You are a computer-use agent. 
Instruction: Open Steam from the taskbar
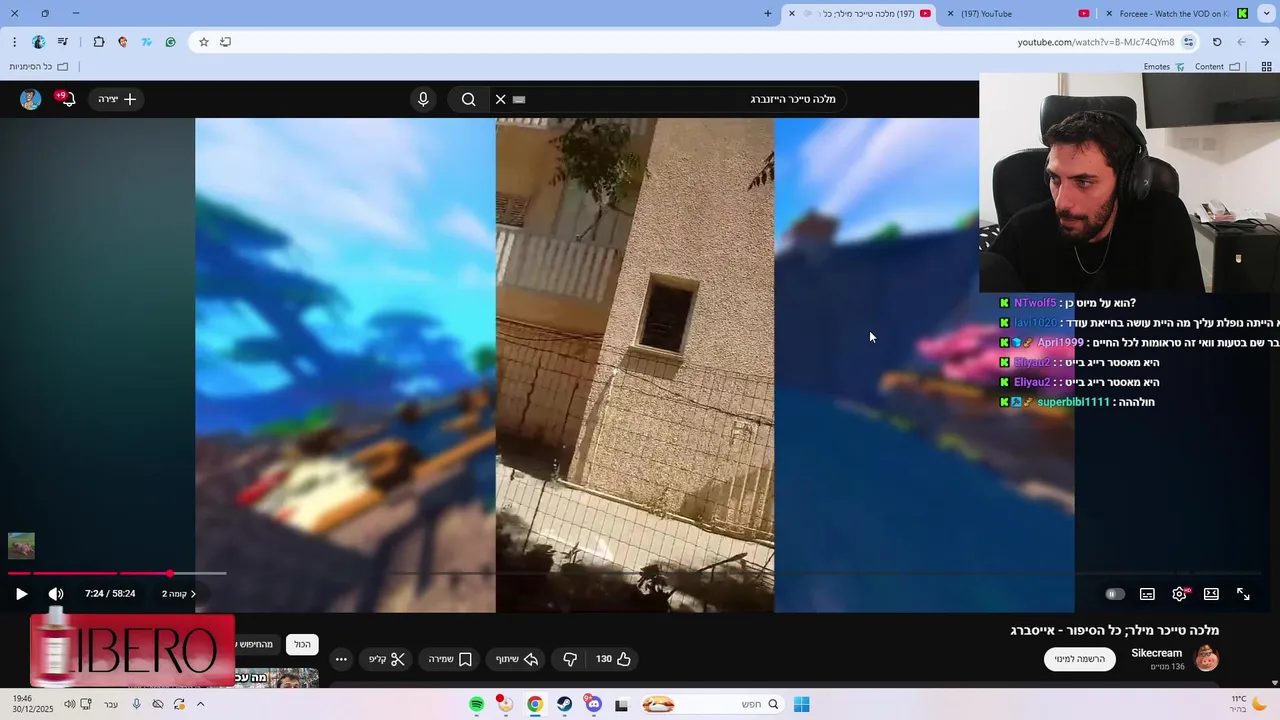coord(564,705)
